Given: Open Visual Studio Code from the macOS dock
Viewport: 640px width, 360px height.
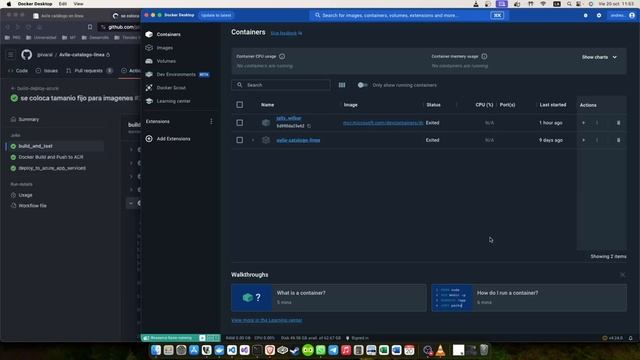Looking at the screenshot, I should tap(232, 350).
